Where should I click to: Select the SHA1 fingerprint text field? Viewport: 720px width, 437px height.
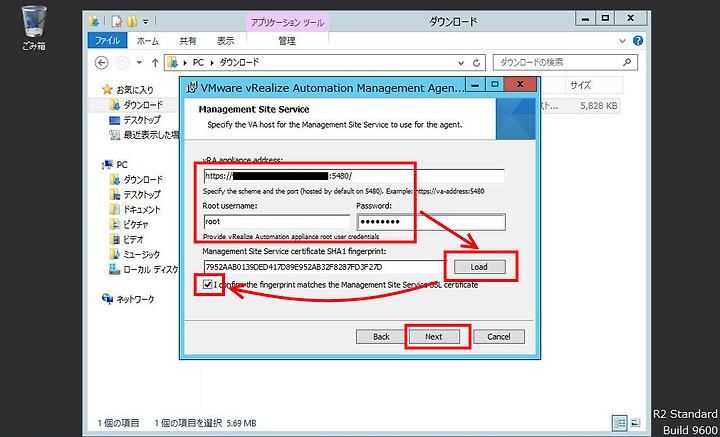click(325, 267)
